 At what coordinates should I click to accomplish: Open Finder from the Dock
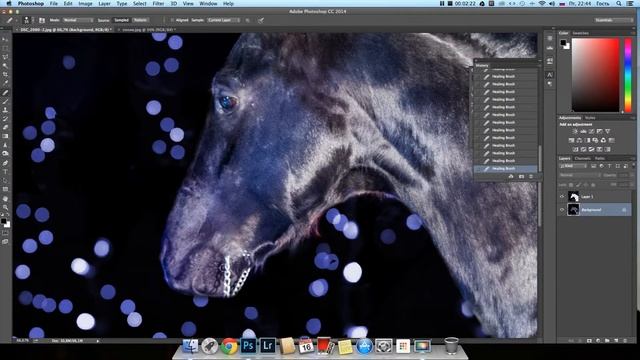click(191, 346)
